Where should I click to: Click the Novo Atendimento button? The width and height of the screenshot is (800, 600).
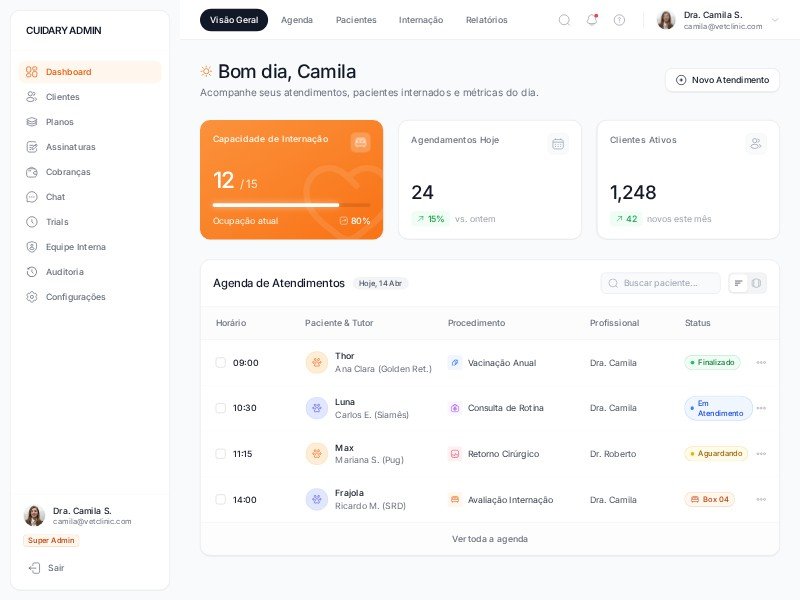[722, 80]
